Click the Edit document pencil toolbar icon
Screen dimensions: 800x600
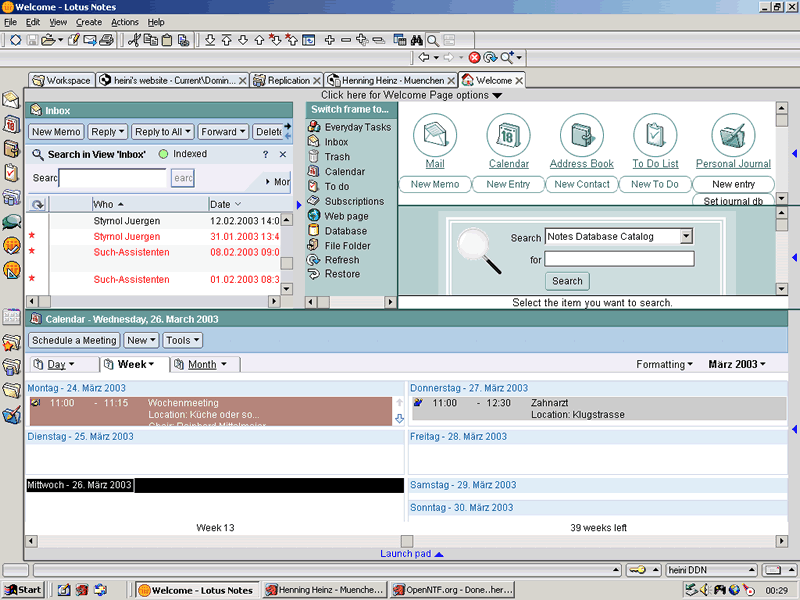point(73,40)
